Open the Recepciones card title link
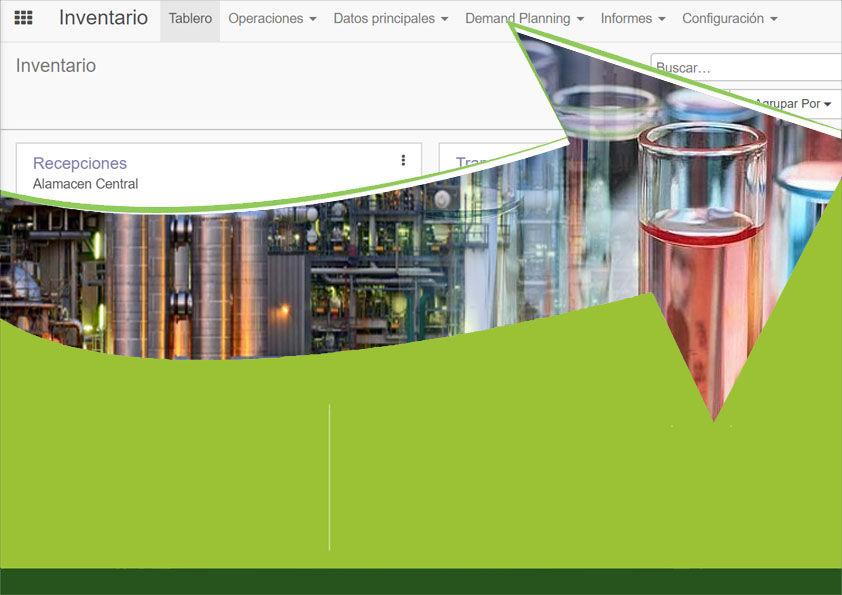The height and width of the screenshot is (595, 842). coord(80,163)
